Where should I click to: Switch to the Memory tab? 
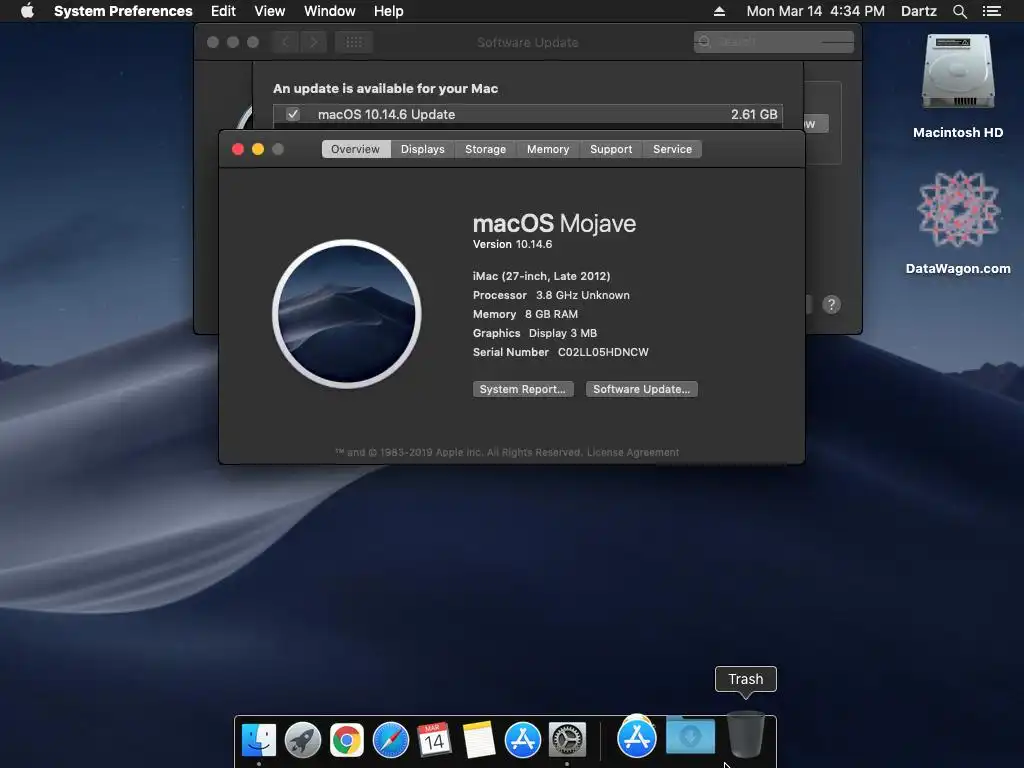(x=548, y=149)
